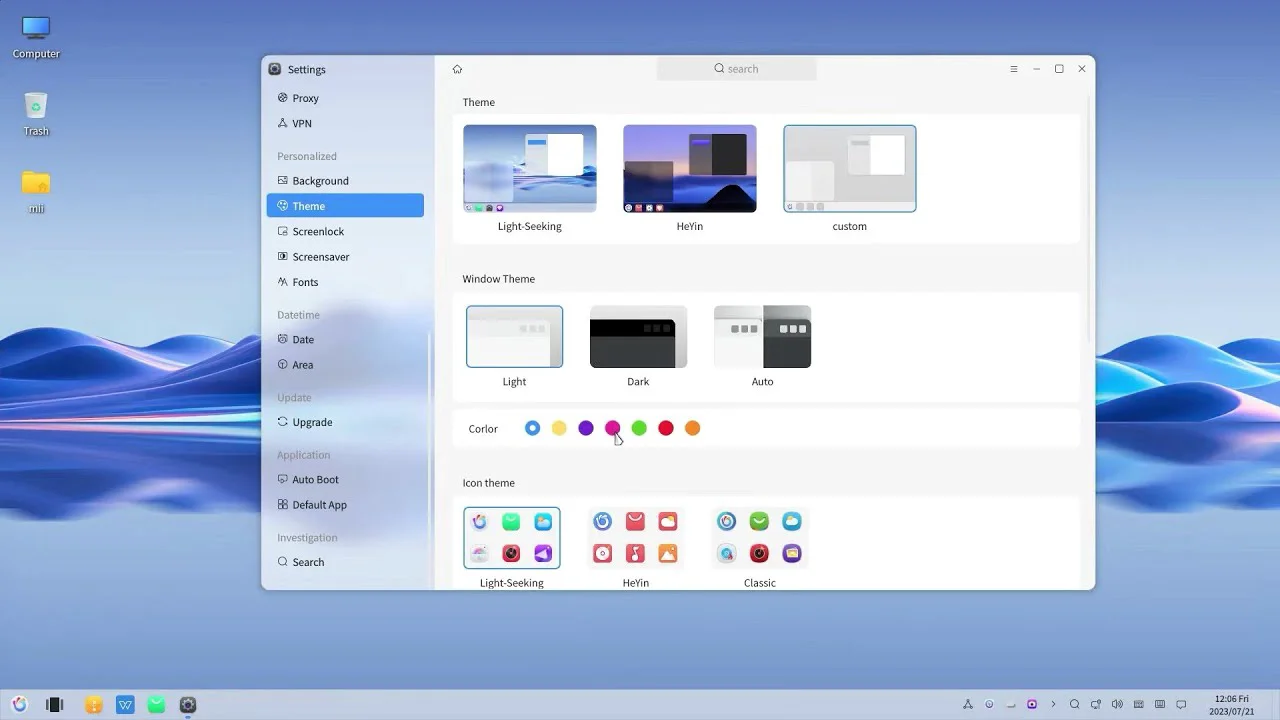Viewport: 1280px width, 720px height.
Task: Select the Auto window theme
Action: point(762,337)
